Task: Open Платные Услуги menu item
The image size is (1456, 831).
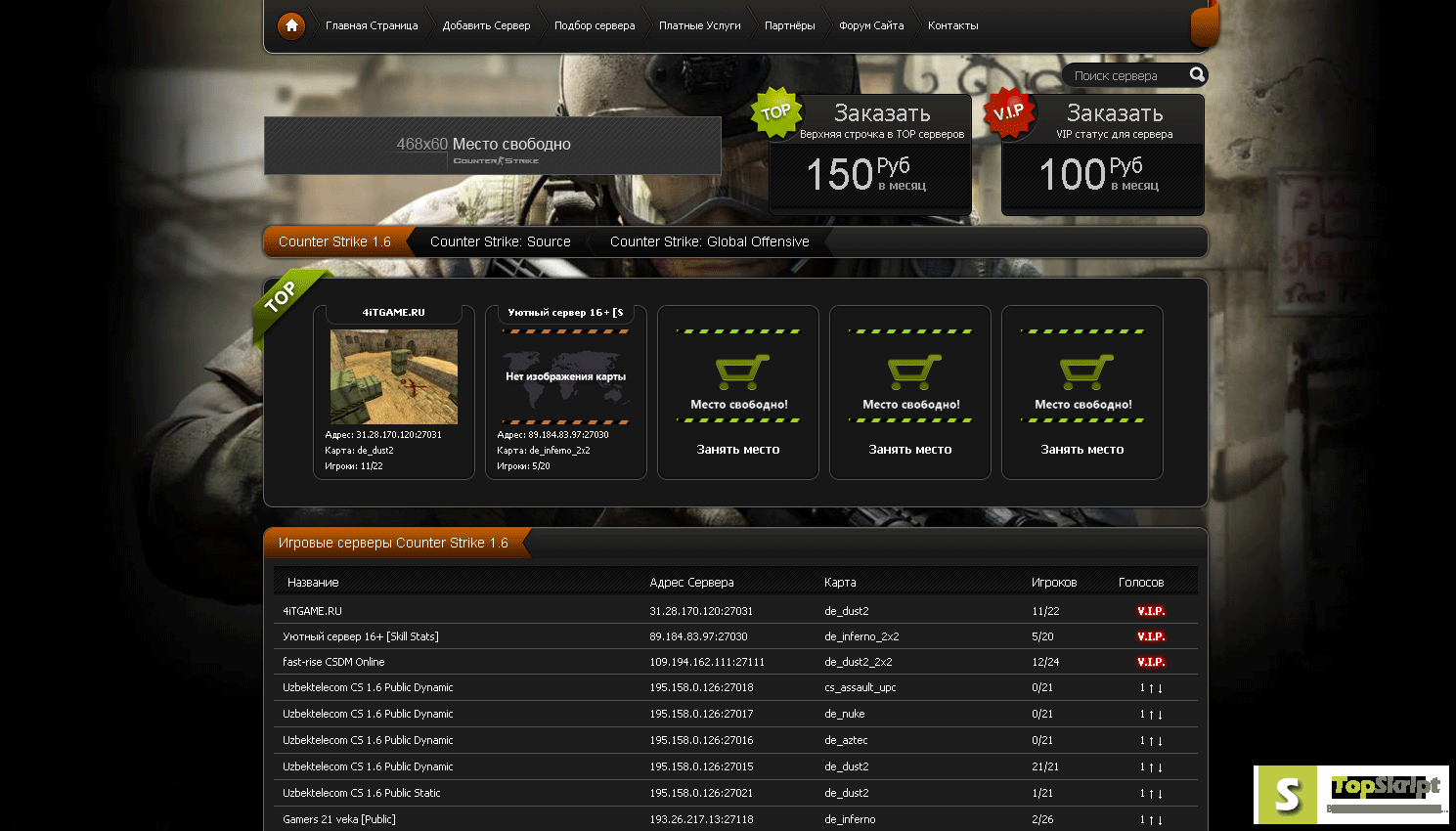Action: pyautogui.click(x=700, y=25)
